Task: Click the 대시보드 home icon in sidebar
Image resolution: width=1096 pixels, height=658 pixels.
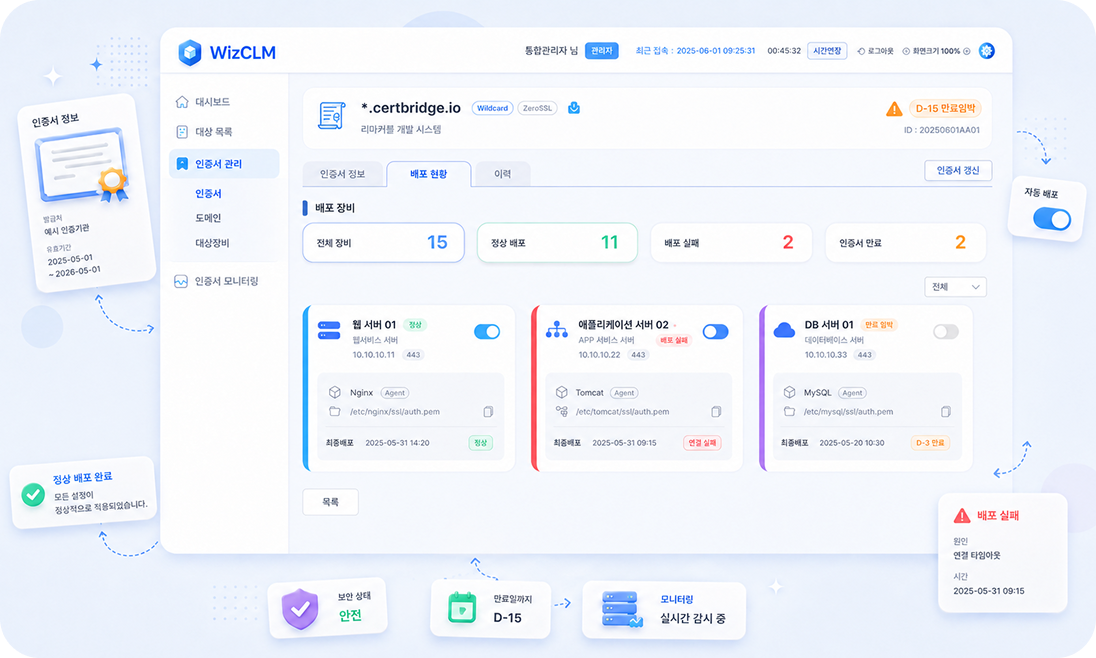Action: [x=182, y=101]
